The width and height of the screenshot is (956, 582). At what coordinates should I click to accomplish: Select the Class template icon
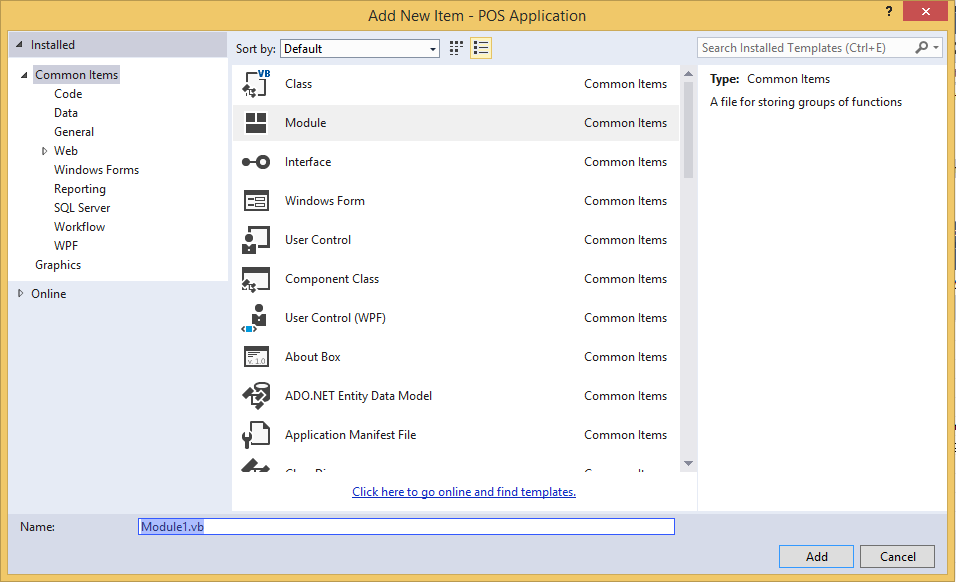click(256, 83)
